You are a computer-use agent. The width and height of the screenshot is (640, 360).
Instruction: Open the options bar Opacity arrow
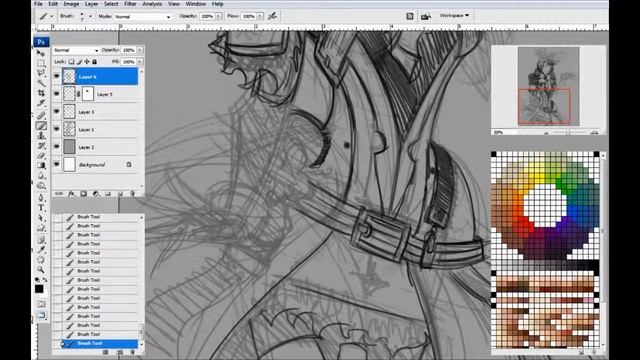click(x=218, y=16)
